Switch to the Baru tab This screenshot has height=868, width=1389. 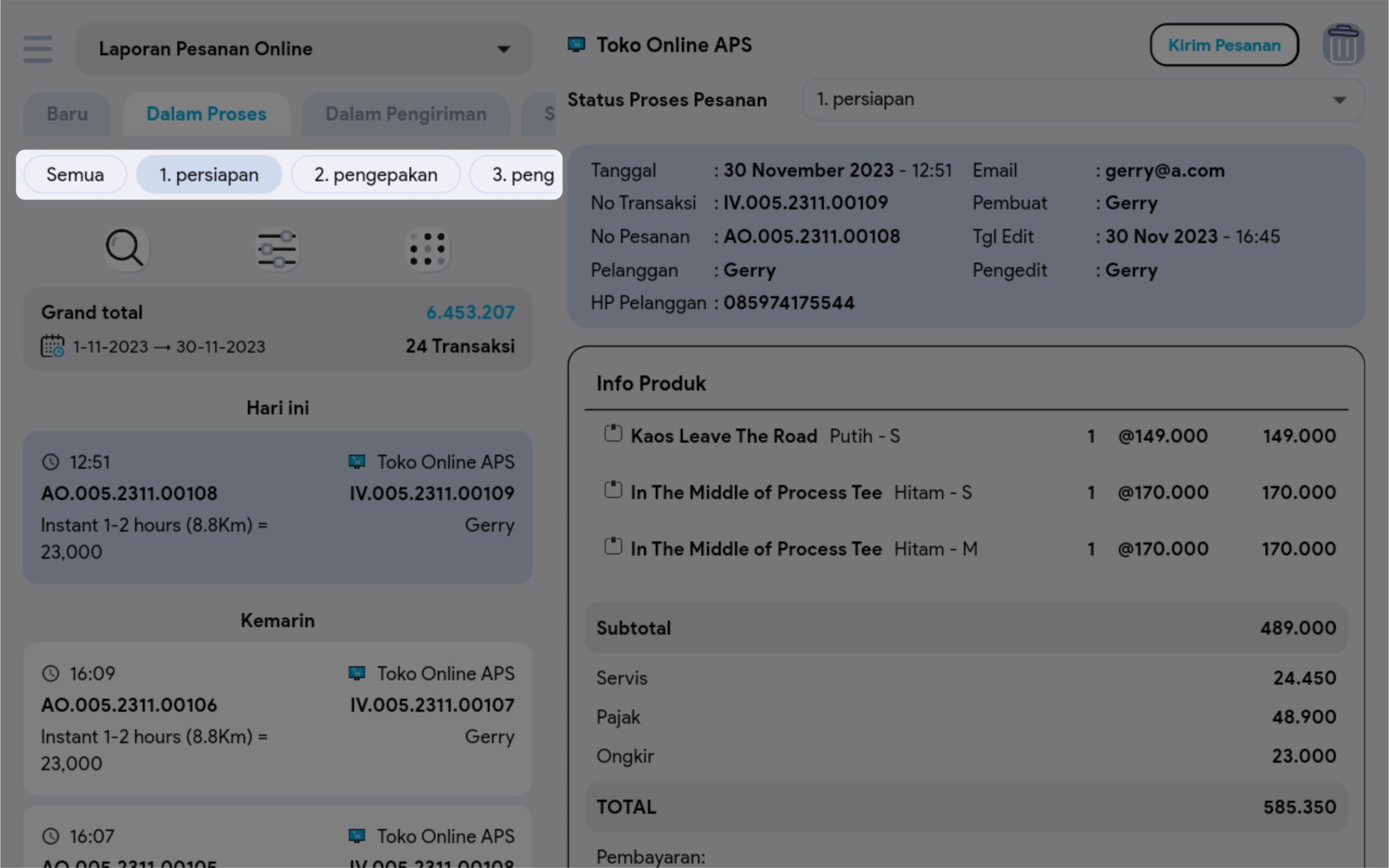(67, 114)
